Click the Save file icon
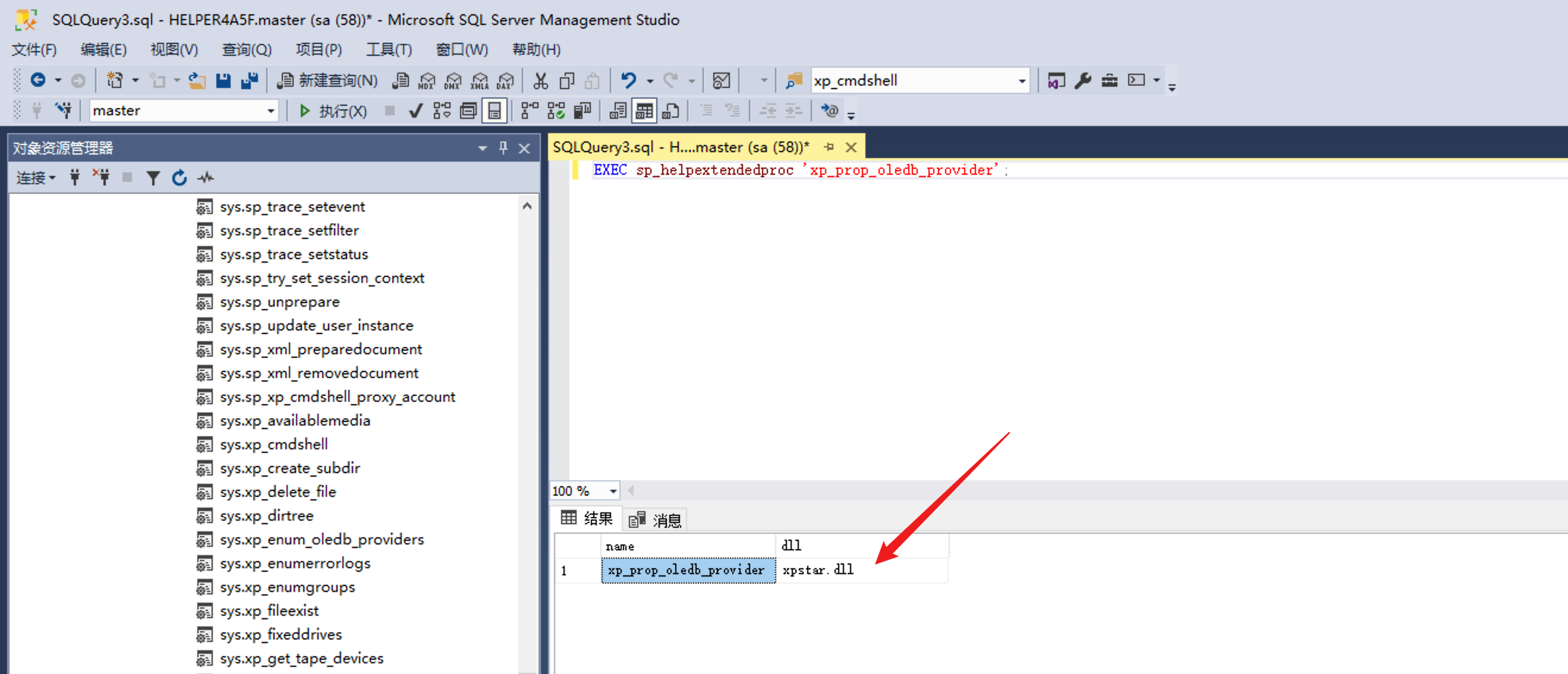 (x=223, y=80)
